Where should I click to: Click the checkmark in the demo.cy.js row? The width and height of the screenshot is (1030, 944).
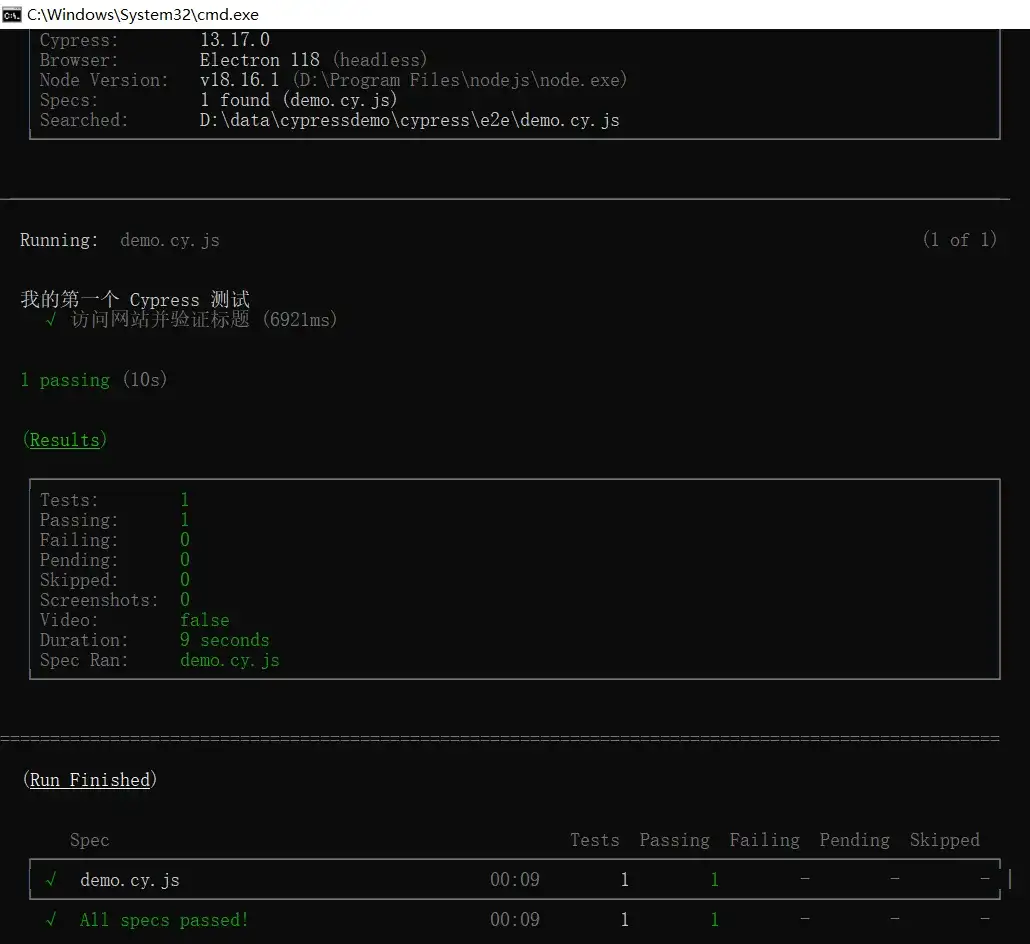click(x=51, y=880)
